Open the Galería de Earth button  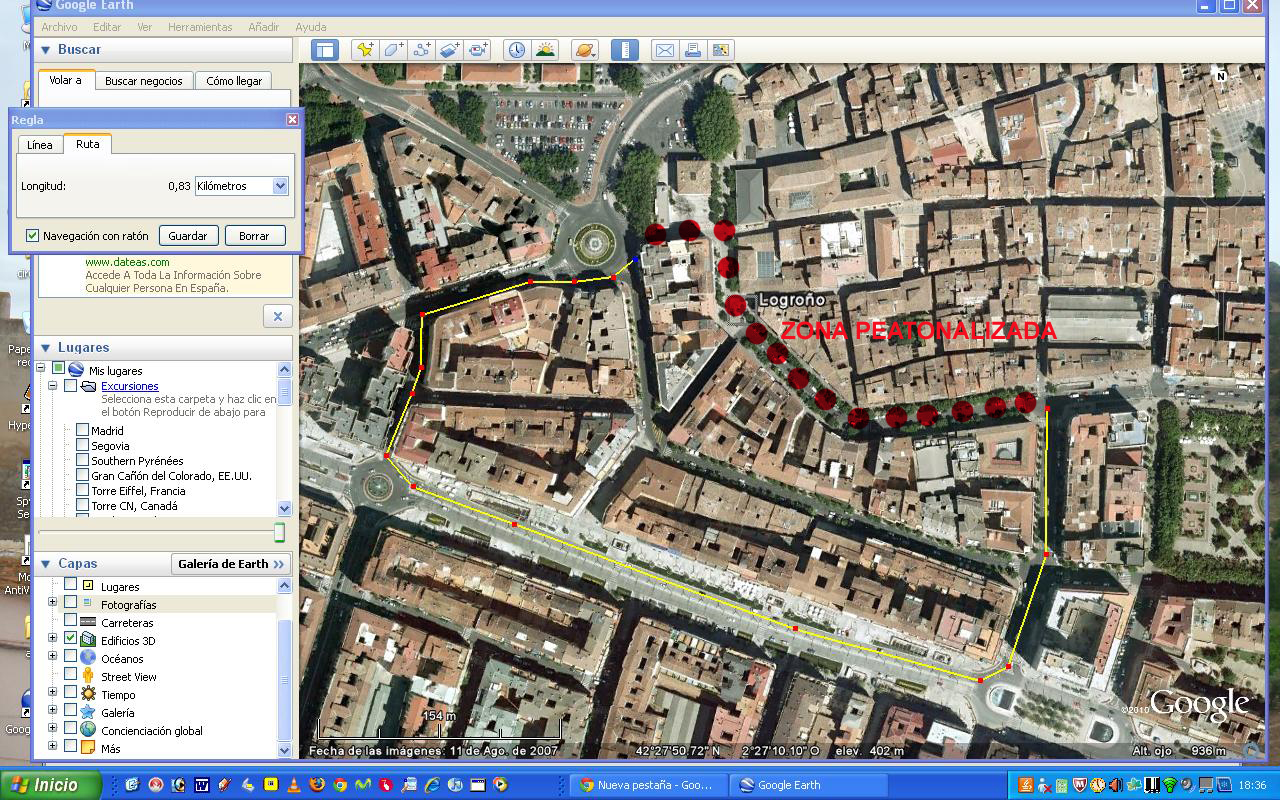pos(231,564)
